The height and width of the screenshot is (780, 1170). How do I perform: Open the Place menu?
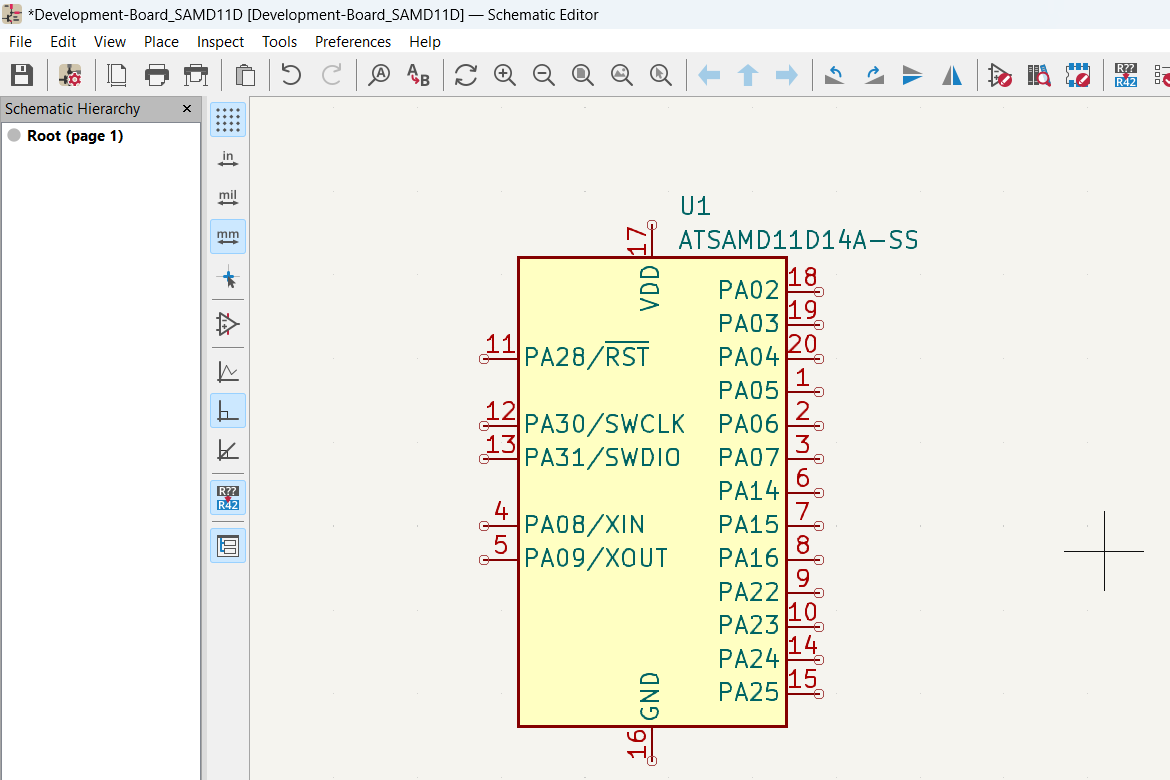click(161, 41)
